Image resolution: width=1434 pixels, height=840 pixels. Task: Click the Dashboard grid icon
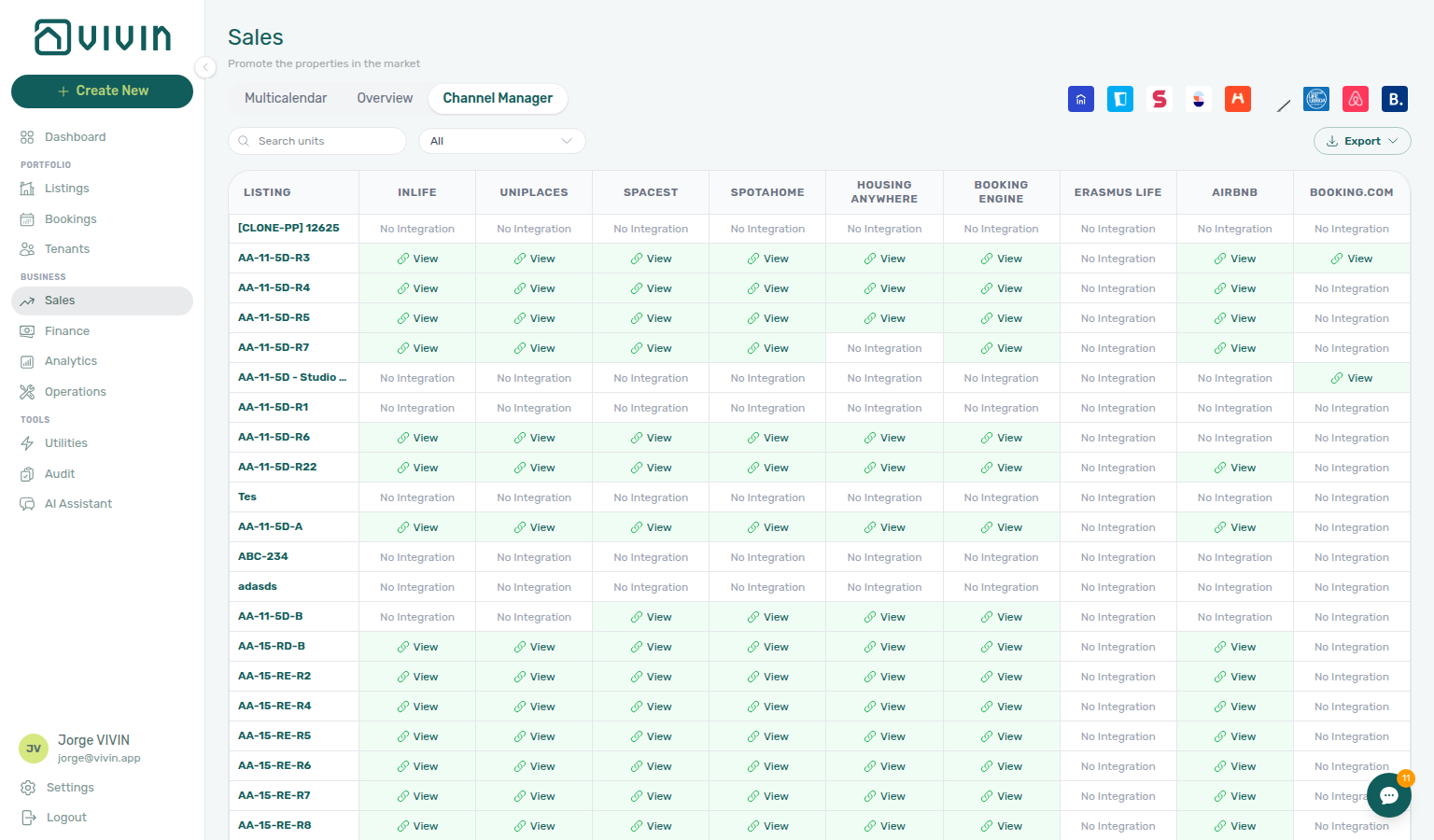coord(27,137)
